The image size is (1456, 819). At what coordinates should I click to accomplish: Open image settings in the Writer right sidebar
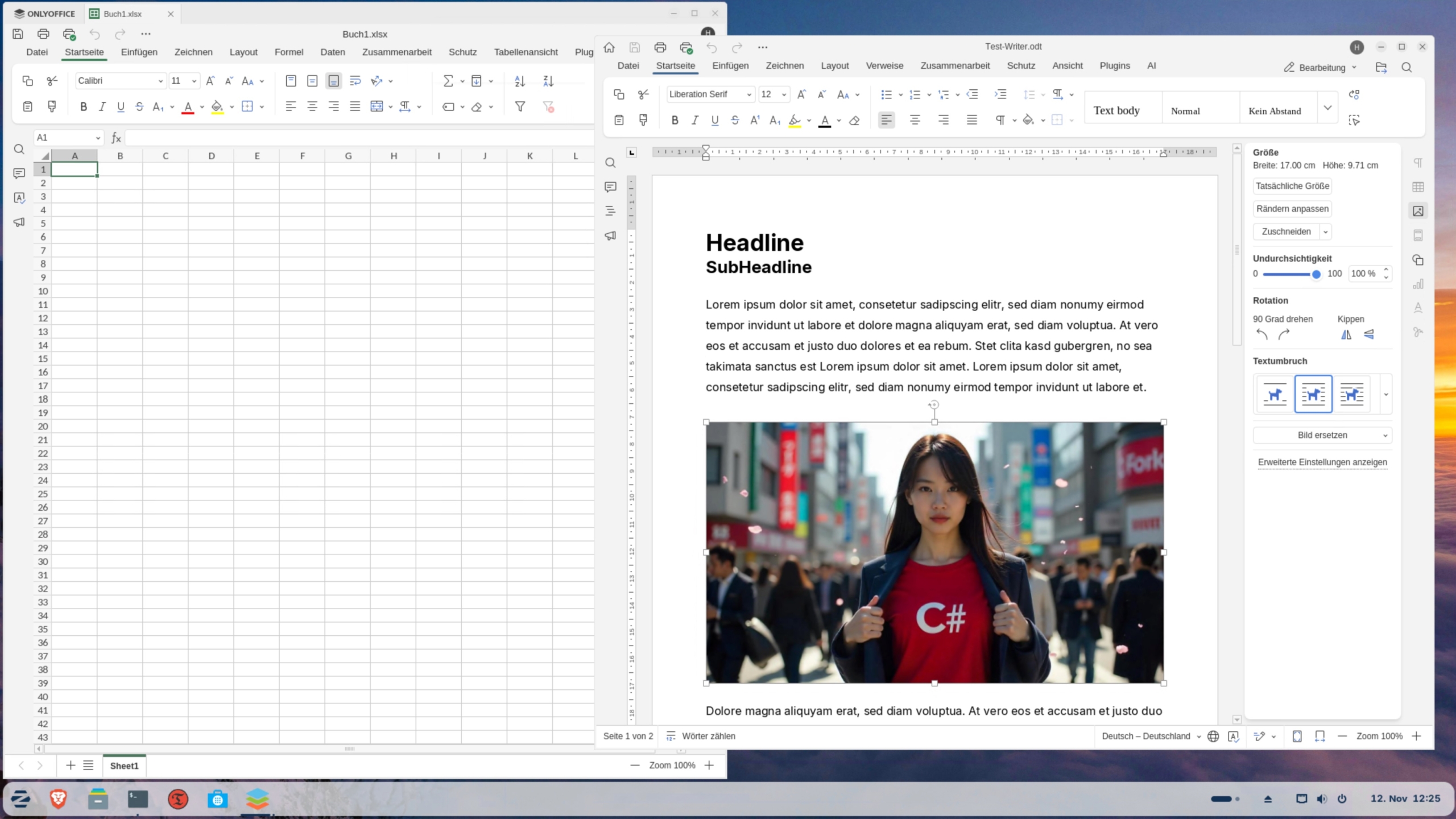coord(1418,210)
